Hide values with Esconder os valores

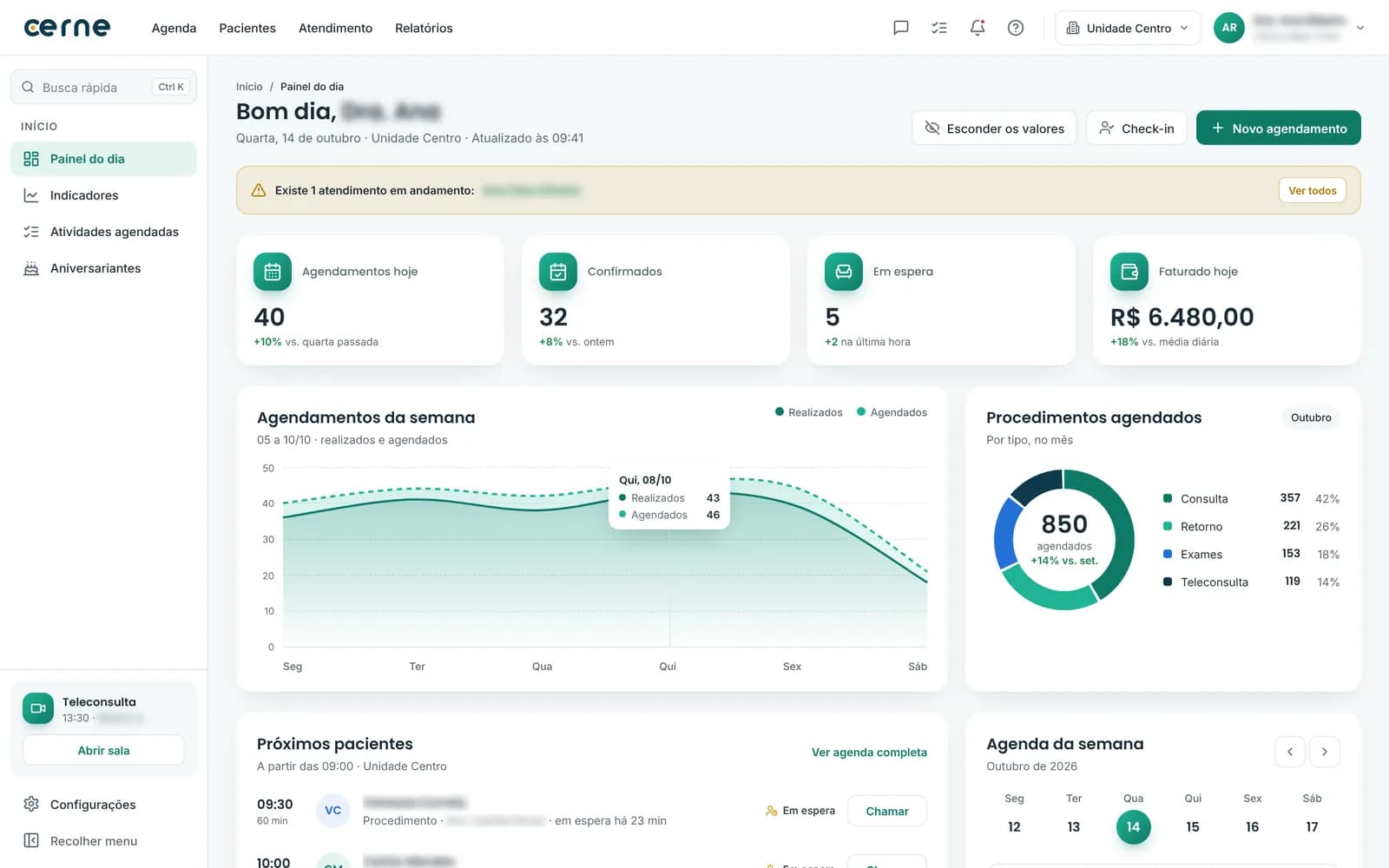coord(994,128)
